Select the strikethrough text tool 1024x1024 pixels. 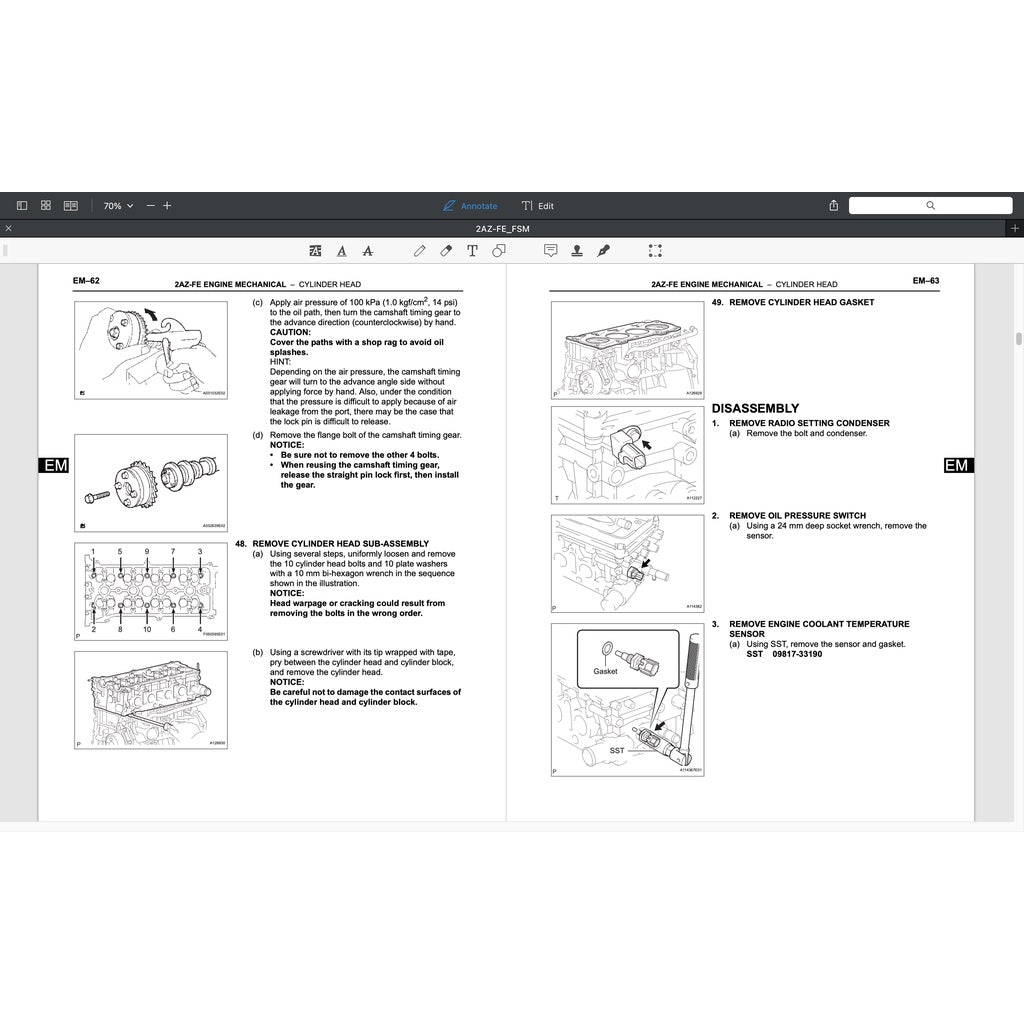368,251
